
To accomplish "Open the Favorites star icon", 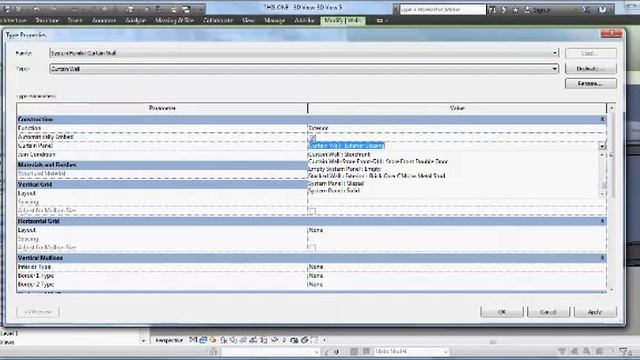I will (515, 9).
